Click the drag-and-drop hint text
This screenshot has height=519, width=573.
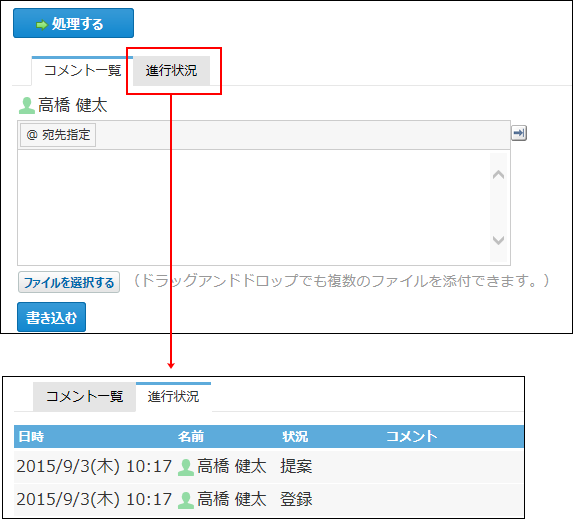[x=341, y=281]
